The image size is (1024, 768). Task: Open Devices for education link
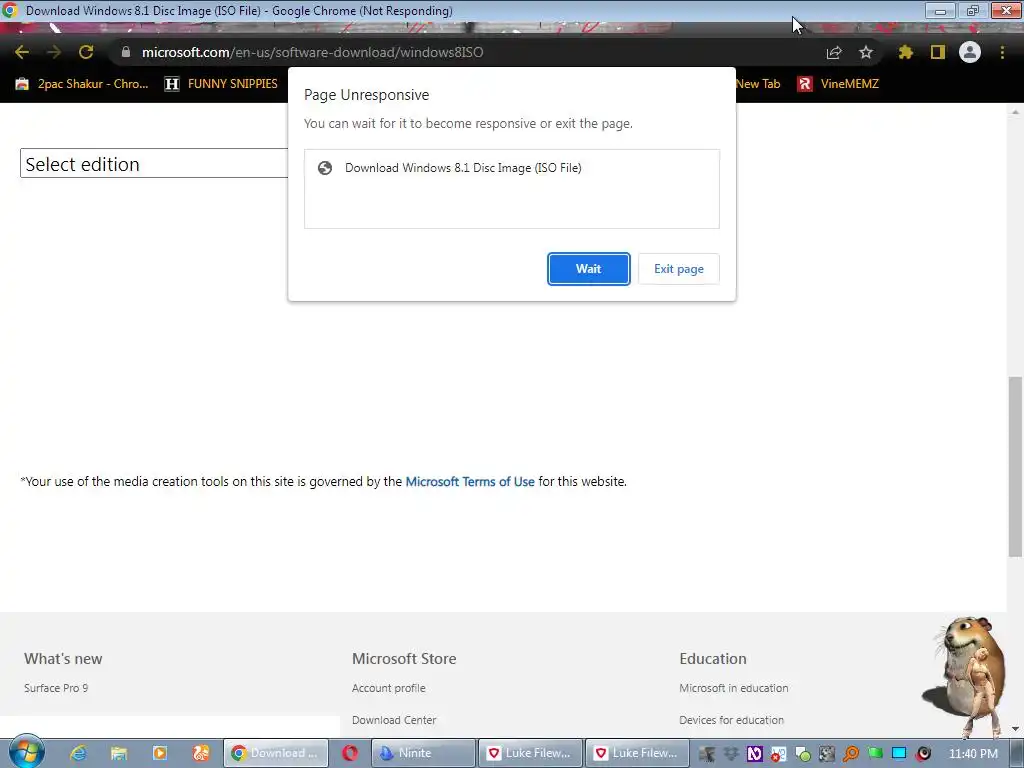click(x=731, y=720)
